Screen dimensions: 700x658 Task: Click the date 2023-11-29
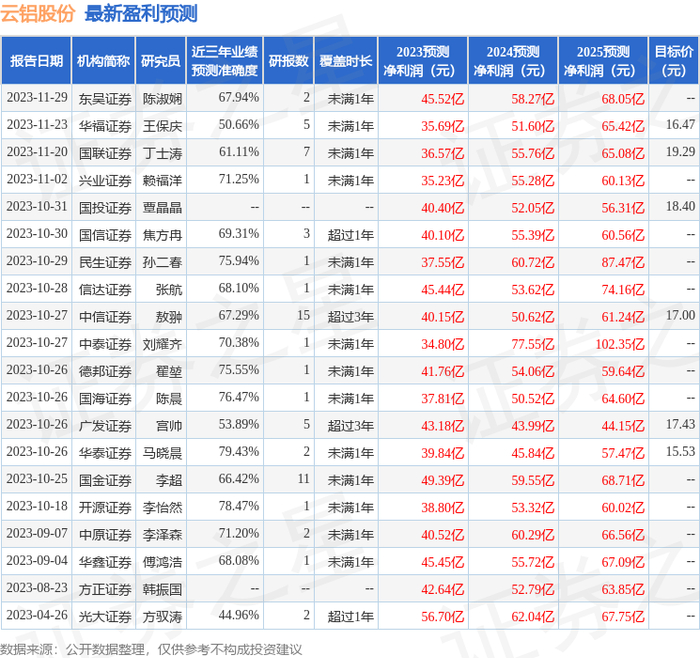tap(37, 97)
